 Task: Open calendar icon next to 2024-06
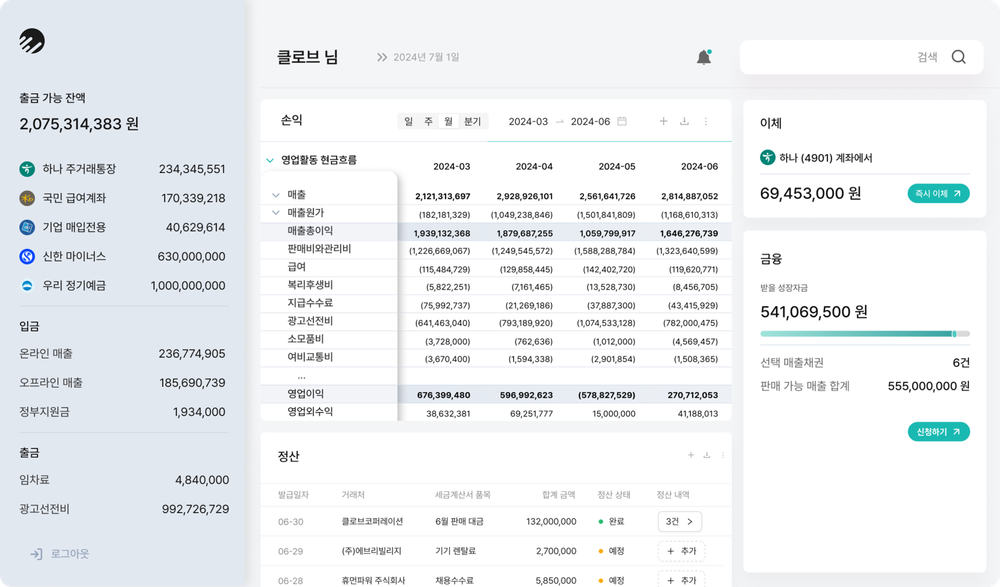(x=622, y=121)
